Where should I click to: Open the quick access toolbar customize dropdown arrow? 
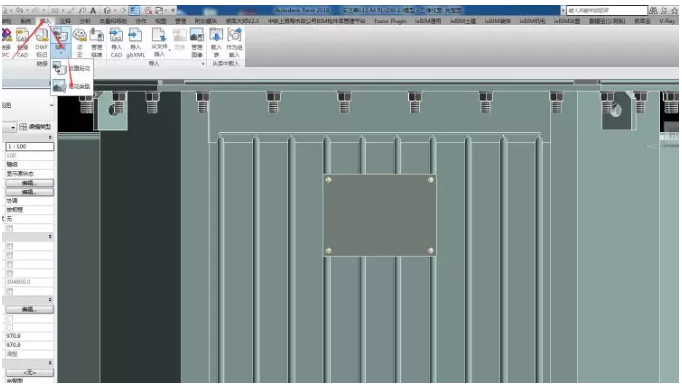[173, 10]
